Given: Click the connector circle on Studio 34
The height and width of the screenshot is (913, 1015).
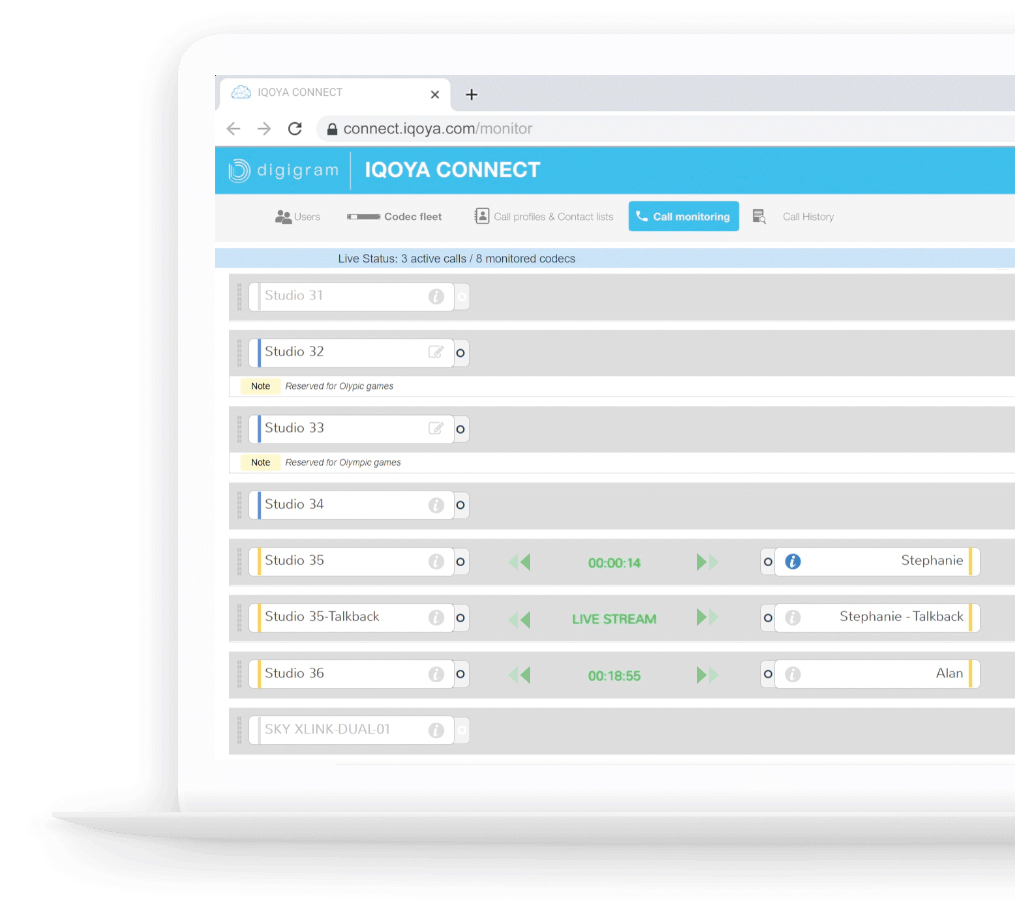Looking at the screenshot, I should click(x=460, y=505).
